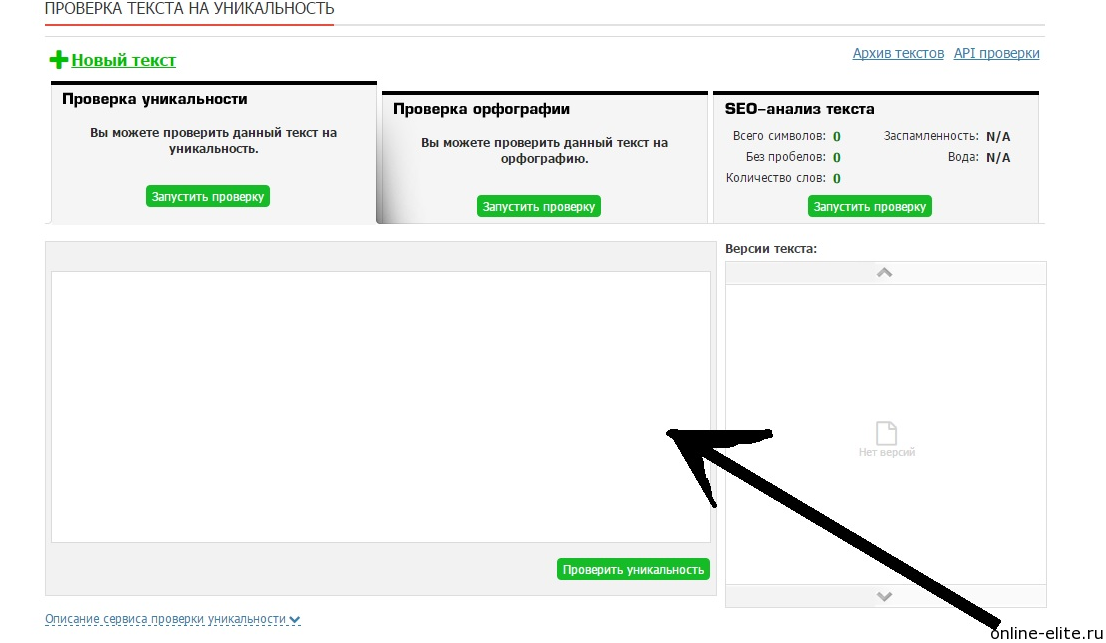Go to the API проверки link
Screen dimensions: 1106x643
(x=996, y=53)
